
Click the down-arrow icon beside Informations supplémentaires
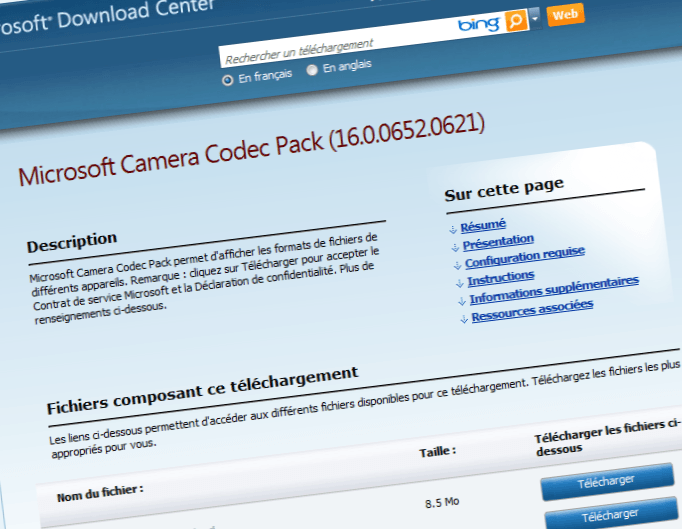pyautogui.click(x=462, y=301)
